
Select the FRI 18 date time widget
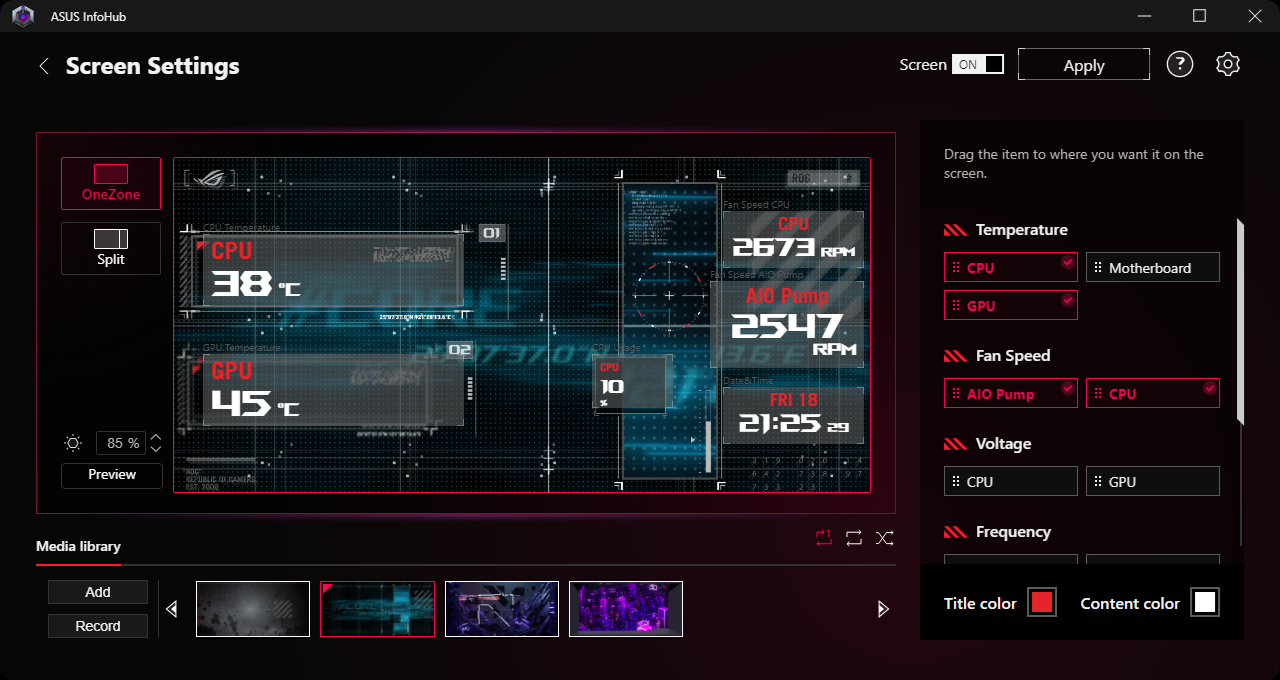coord(793,415)
